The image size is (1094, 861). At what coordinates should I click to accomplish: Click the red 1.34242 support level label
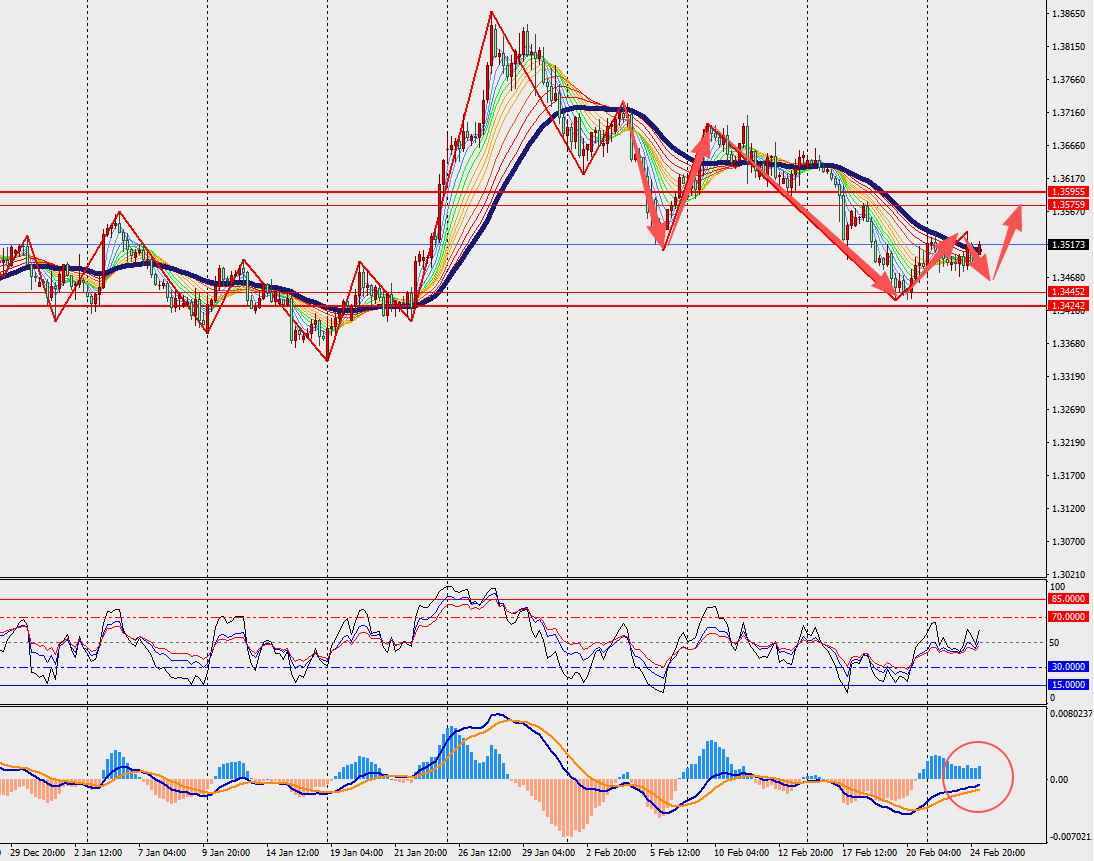point(1067,306)
